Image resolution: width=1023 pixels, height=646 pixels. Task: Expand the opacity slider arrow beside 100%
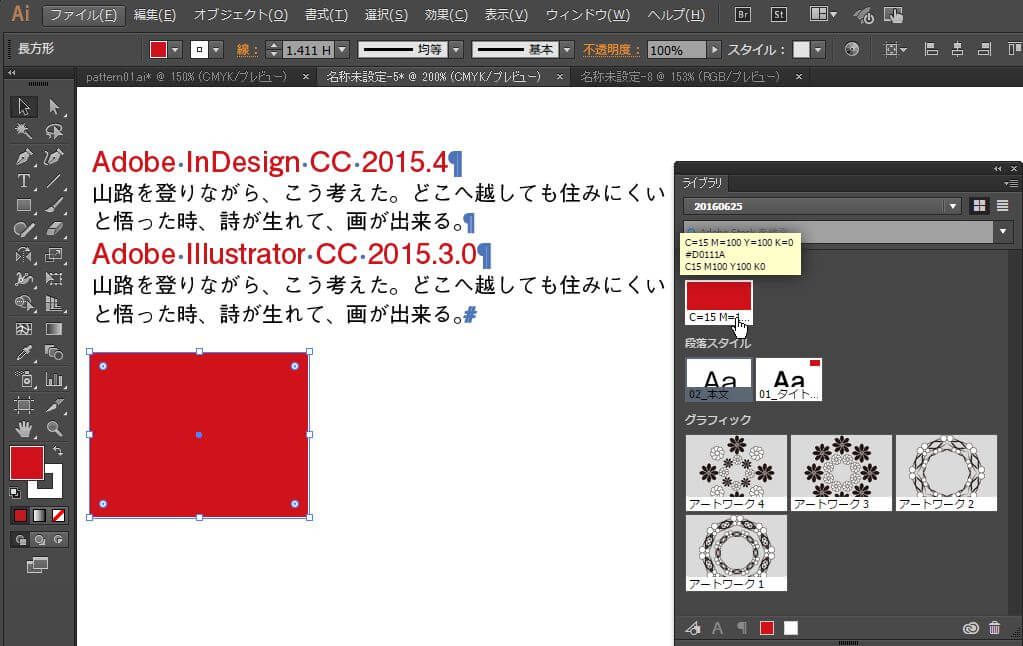click(x=714, y=50)
